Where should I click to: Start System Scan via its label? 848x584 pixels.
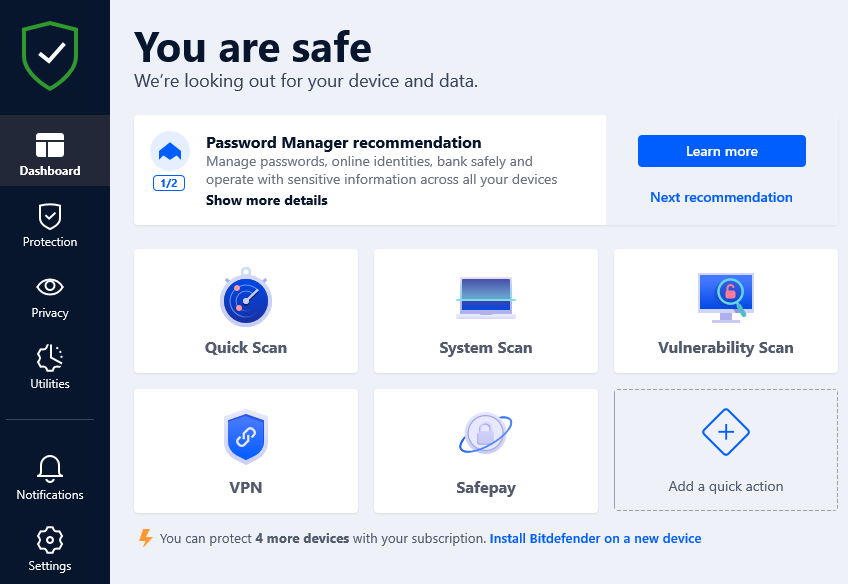coord(486,348)
